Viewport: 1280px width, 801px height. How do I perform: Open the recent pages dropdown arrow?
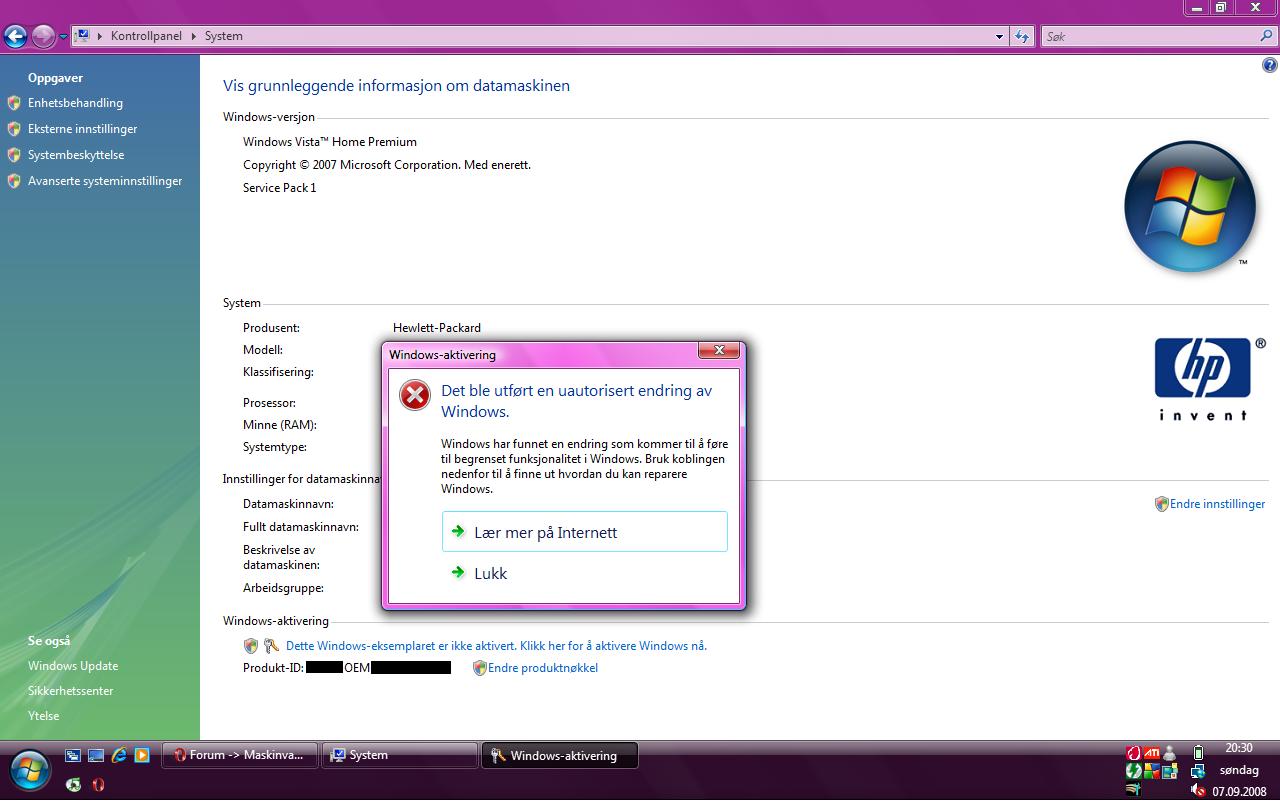point(64,37)
